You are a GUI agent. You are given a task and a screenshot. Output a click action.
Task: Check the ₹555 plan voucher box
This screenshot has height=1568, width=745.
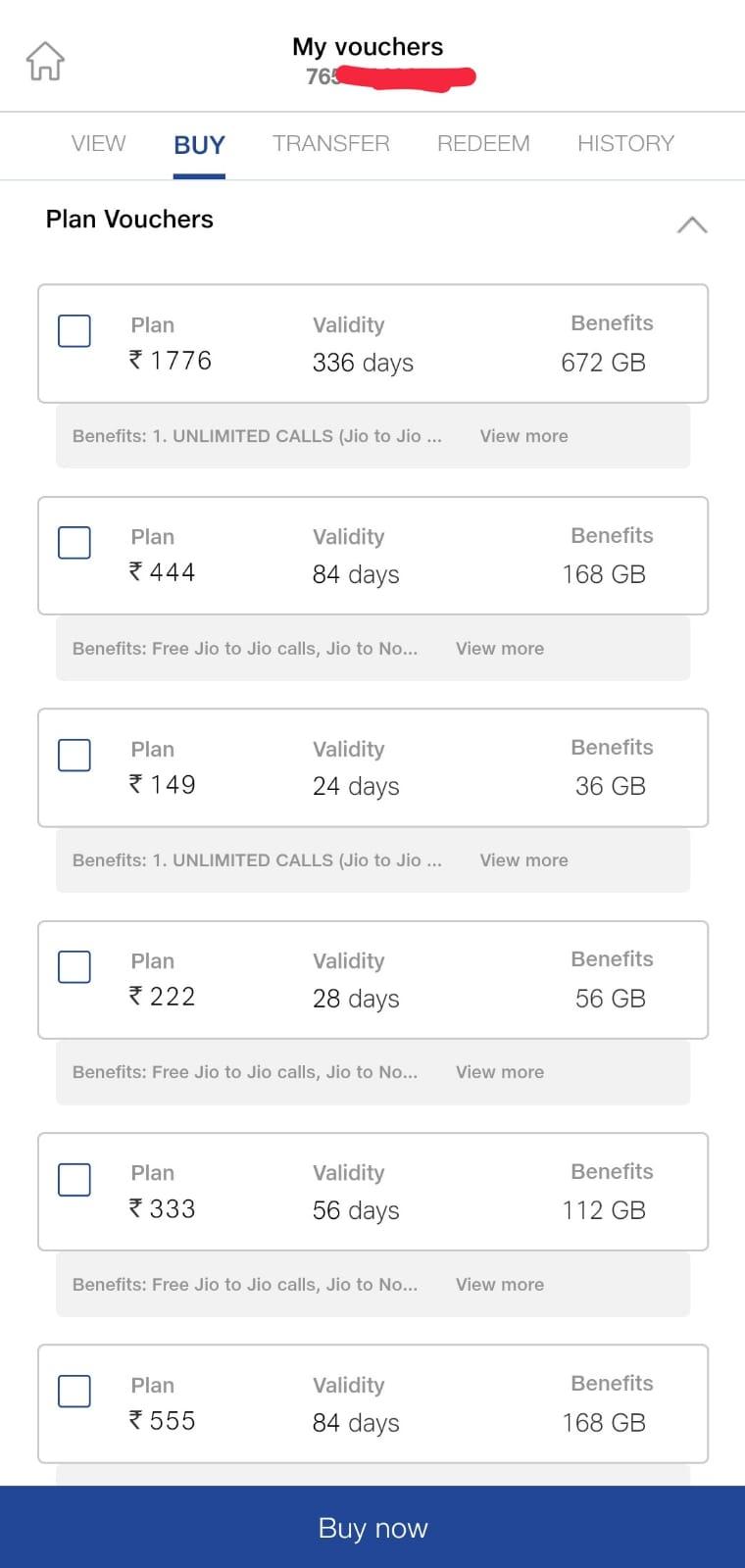point(74,1392)
